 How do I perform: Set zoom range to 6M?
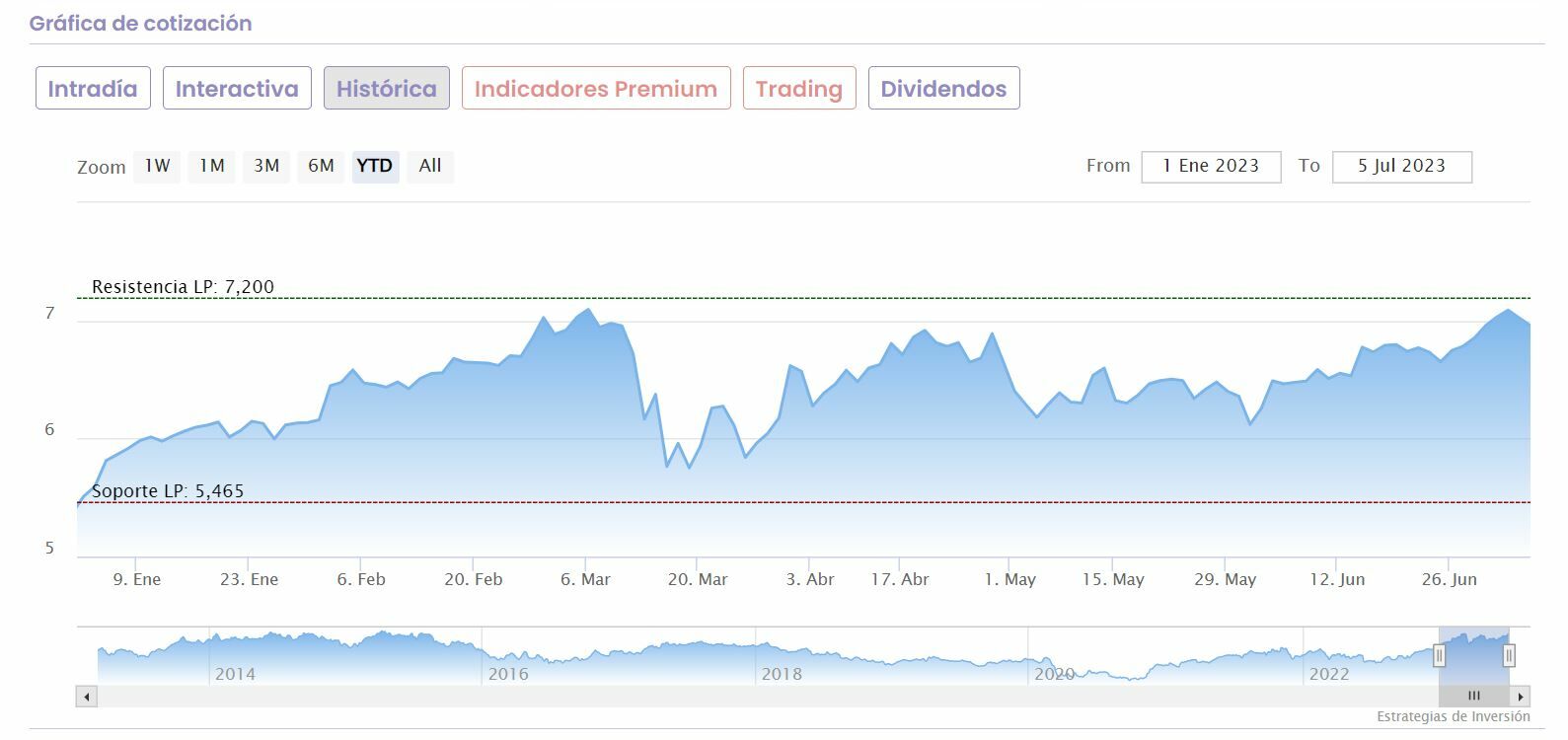321,166
